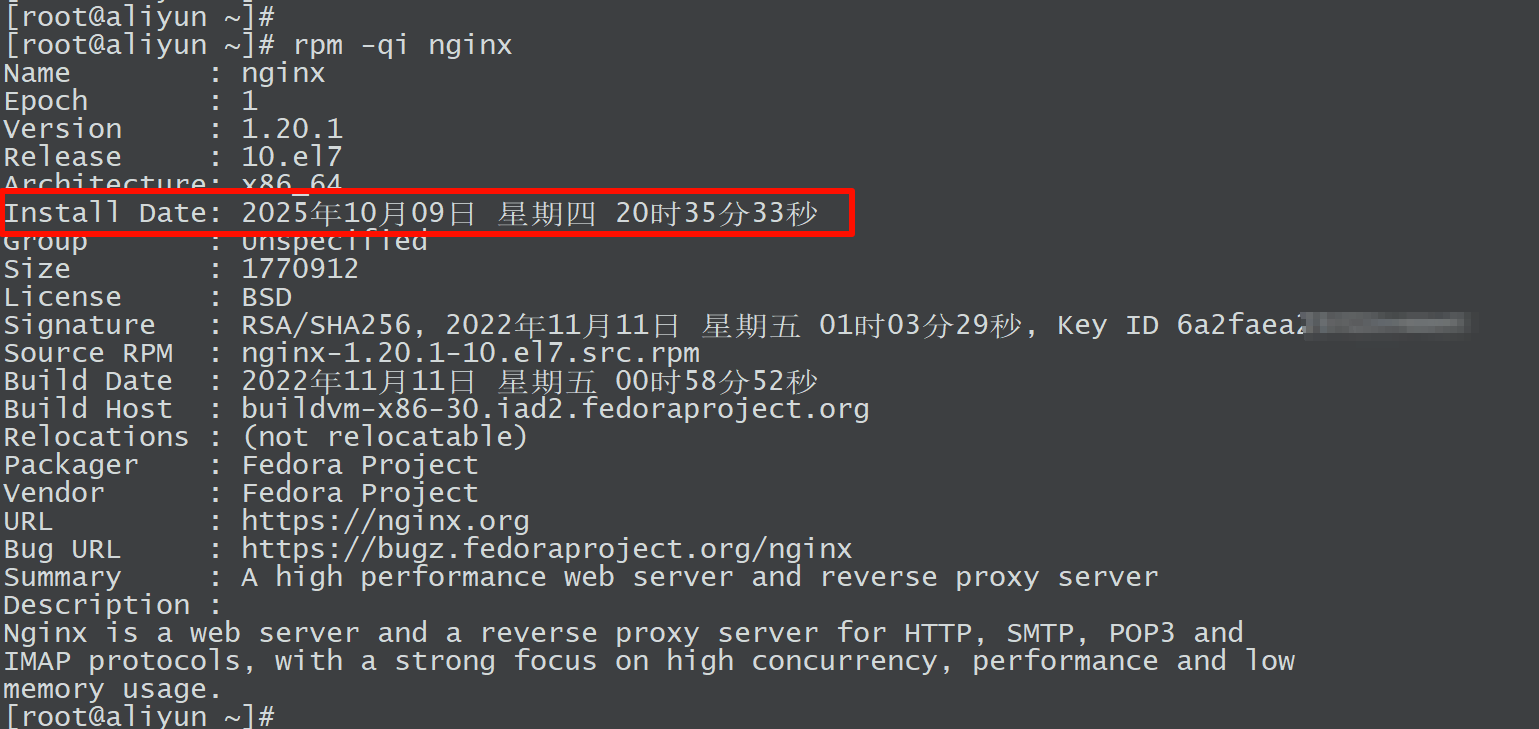The height and width of the screenshot is (729, 1539).
Task: Click the Build Date value line
Action: pyautogui.click(x=529, y=381)
